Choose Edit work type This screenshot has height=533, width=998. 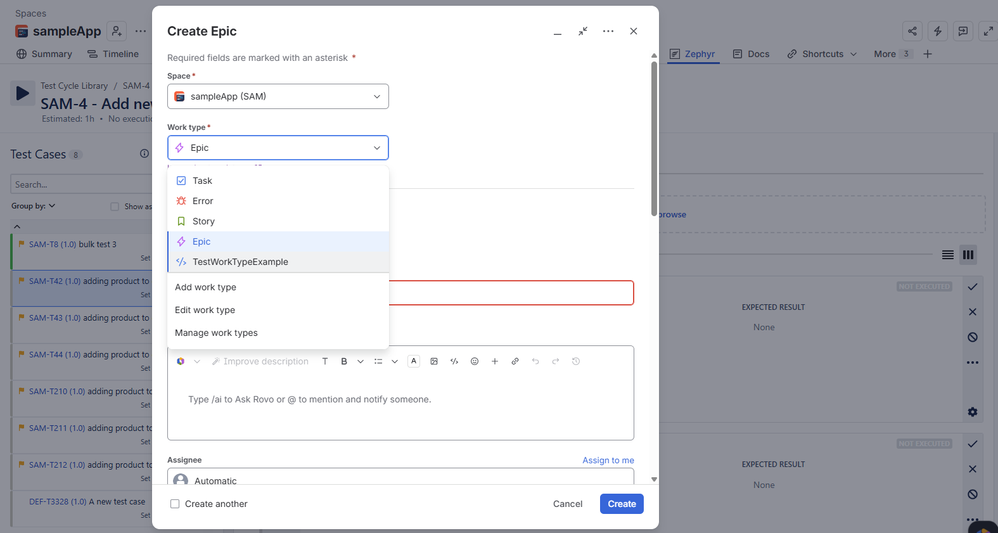[278, 310]
